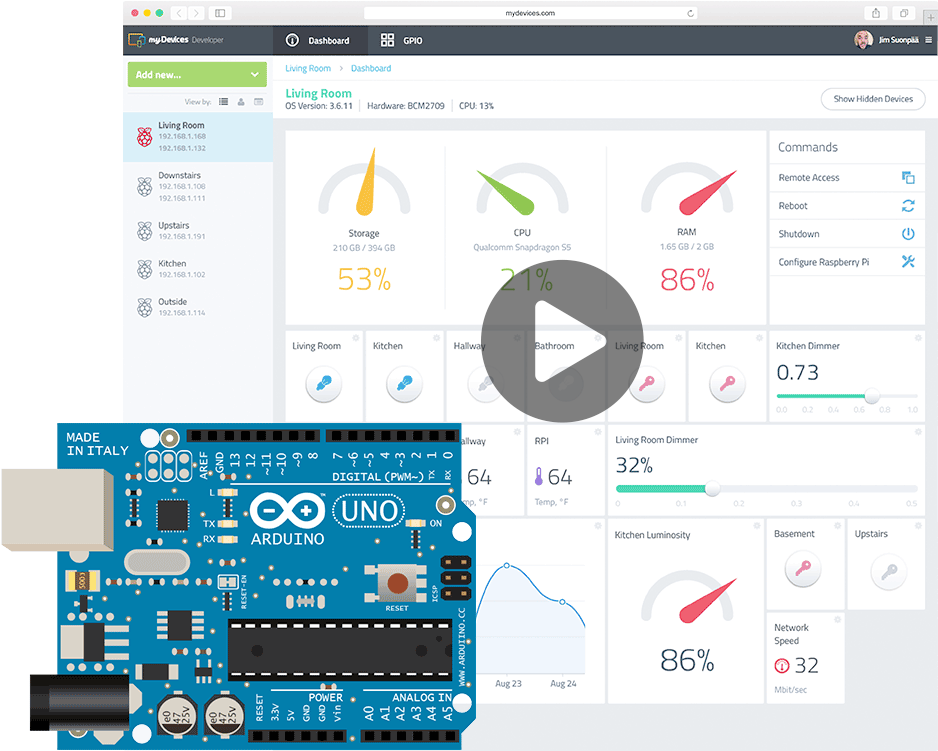938x751 pixels.
Task: Click the Reboot refresh-arrows icon
Action: (908, 205)
